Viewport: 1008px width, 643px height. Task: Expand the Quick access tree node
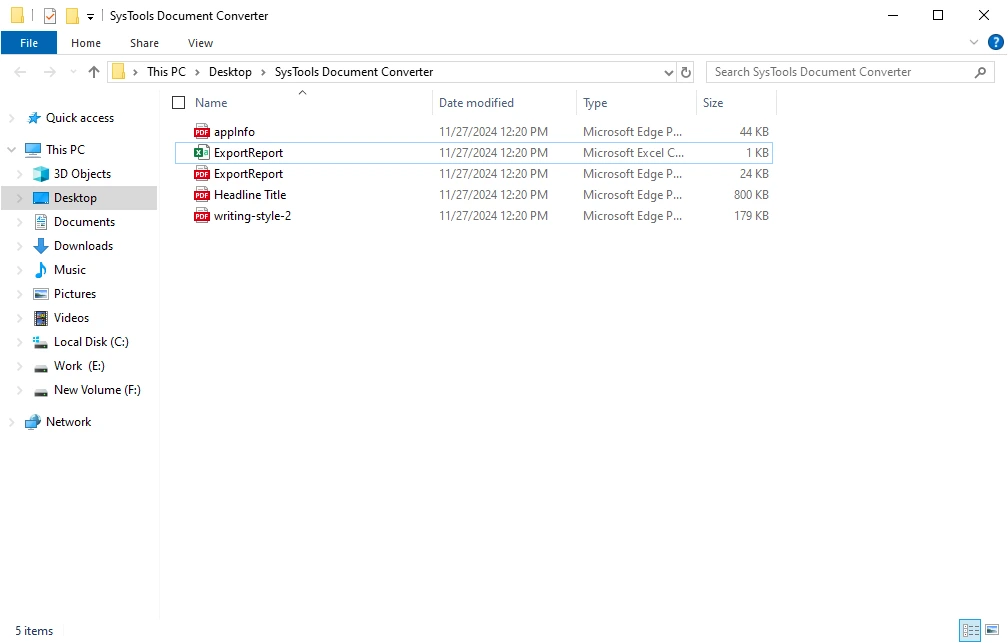click(12, 118)
